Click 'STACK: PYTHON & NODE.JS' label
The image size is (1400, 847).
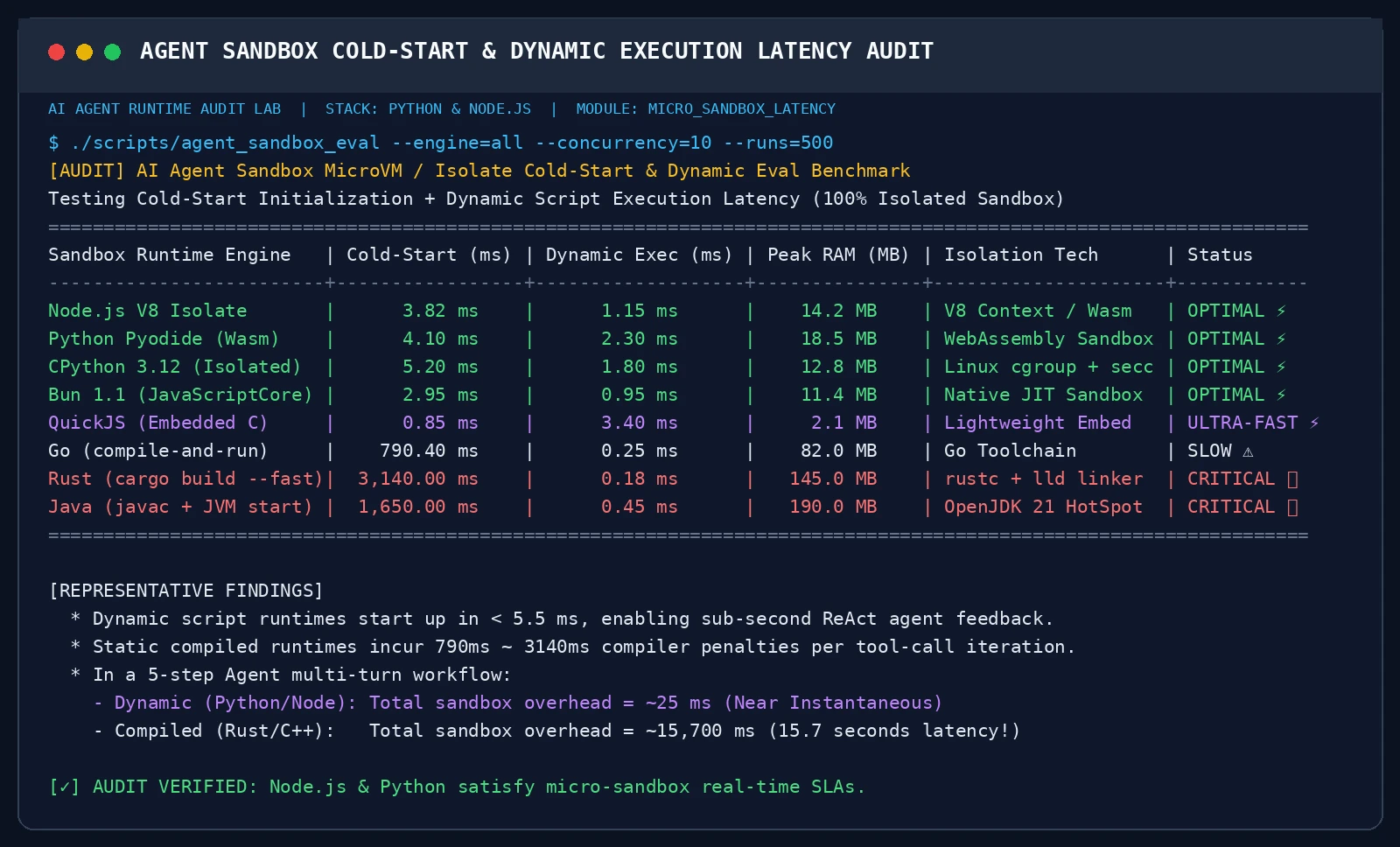[x=428, y=109]
